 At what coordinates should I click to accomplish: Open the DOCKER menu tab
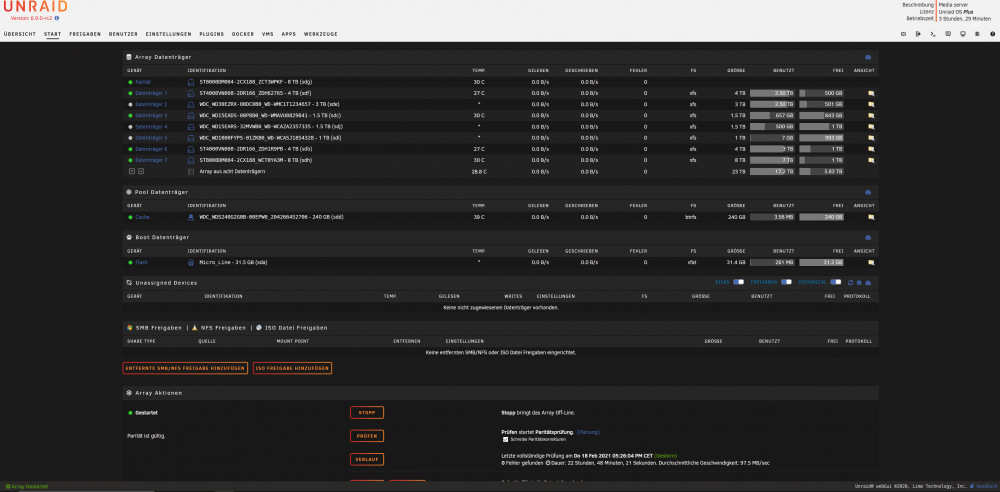[243, 34]
